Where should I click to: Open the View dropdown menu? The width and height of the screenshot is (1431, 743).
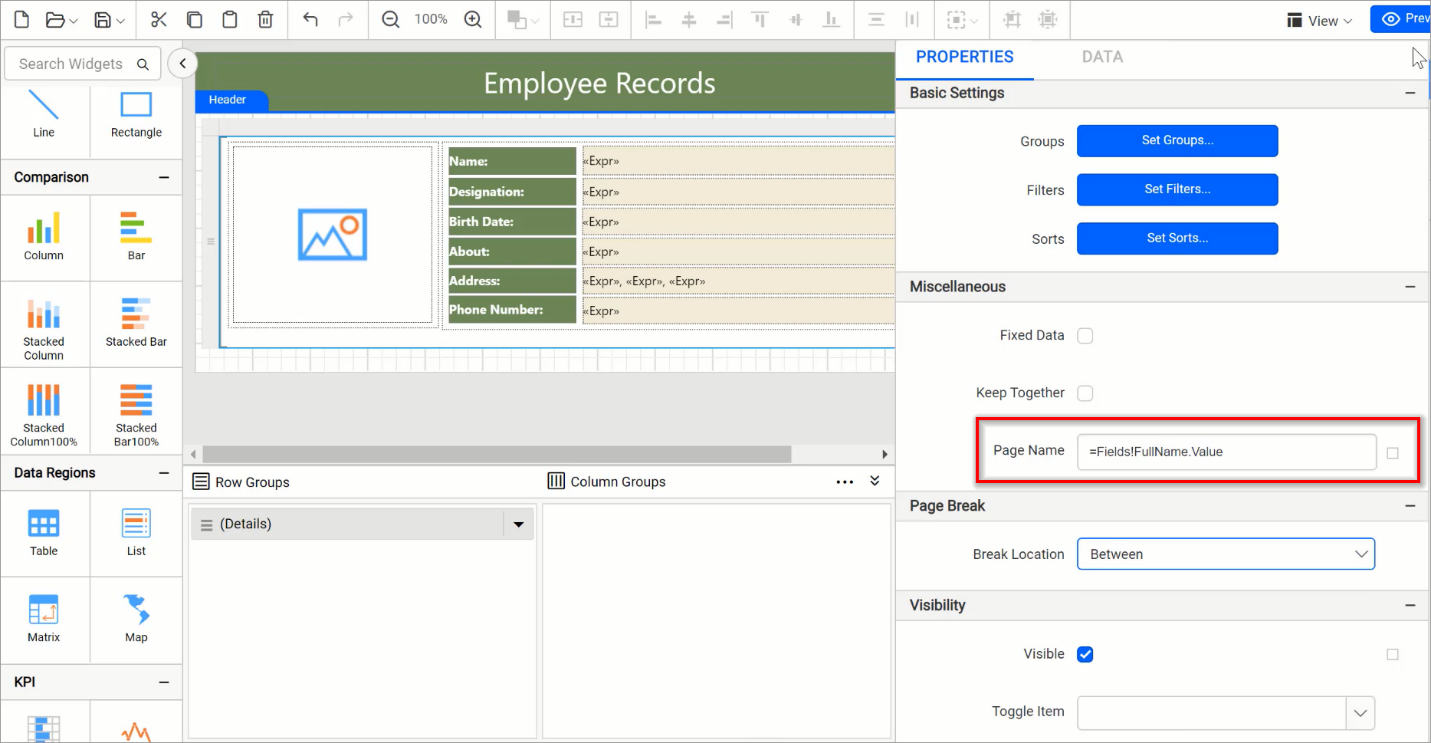tap(1319, 20)
